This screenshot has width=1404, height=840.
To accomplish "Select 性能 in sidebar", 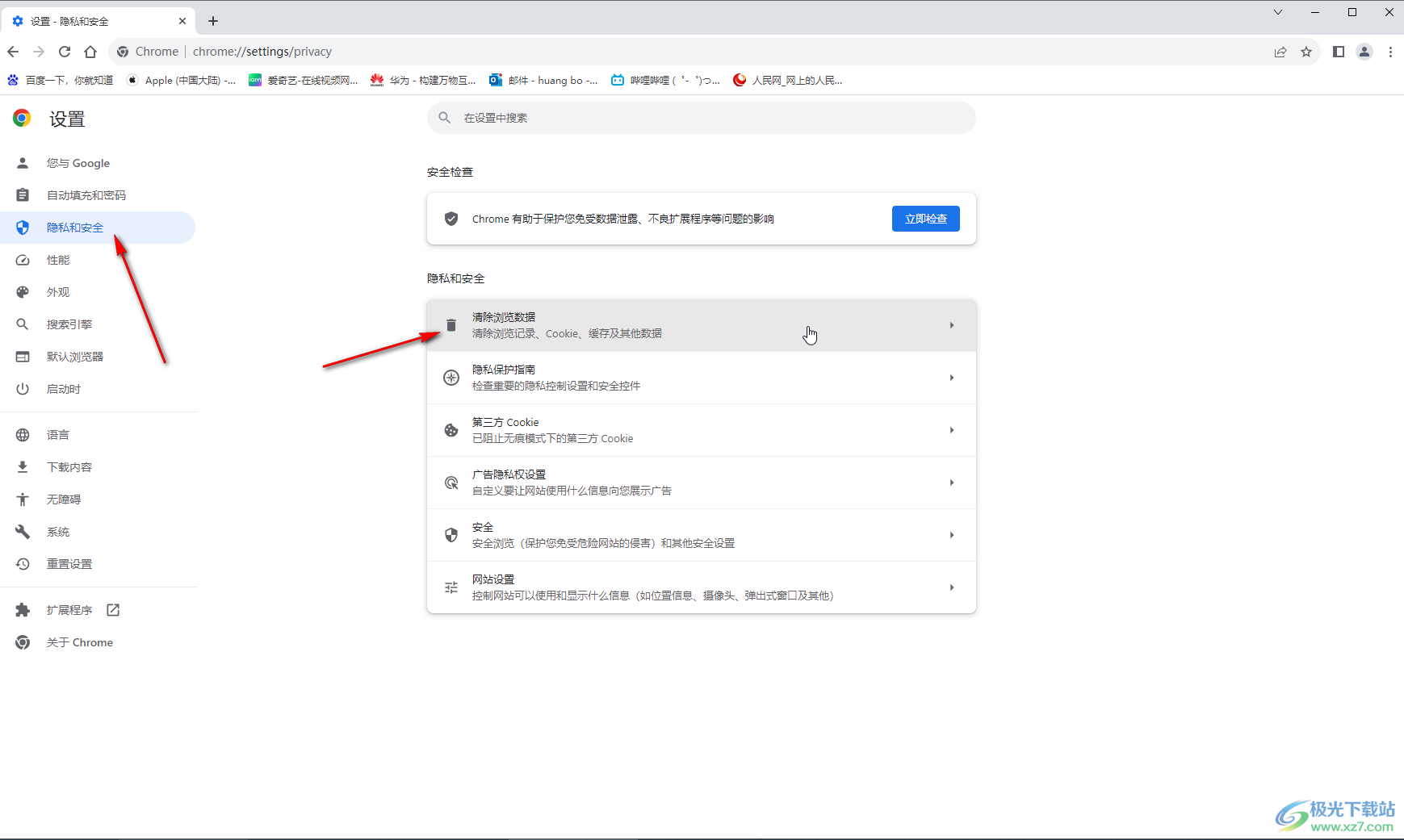I will point(98,260).
